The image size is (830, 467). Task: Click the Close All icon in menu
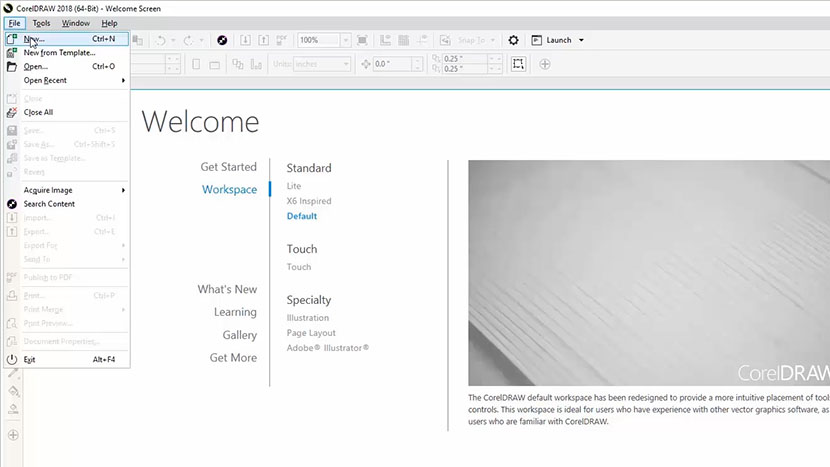pos(12,113)
